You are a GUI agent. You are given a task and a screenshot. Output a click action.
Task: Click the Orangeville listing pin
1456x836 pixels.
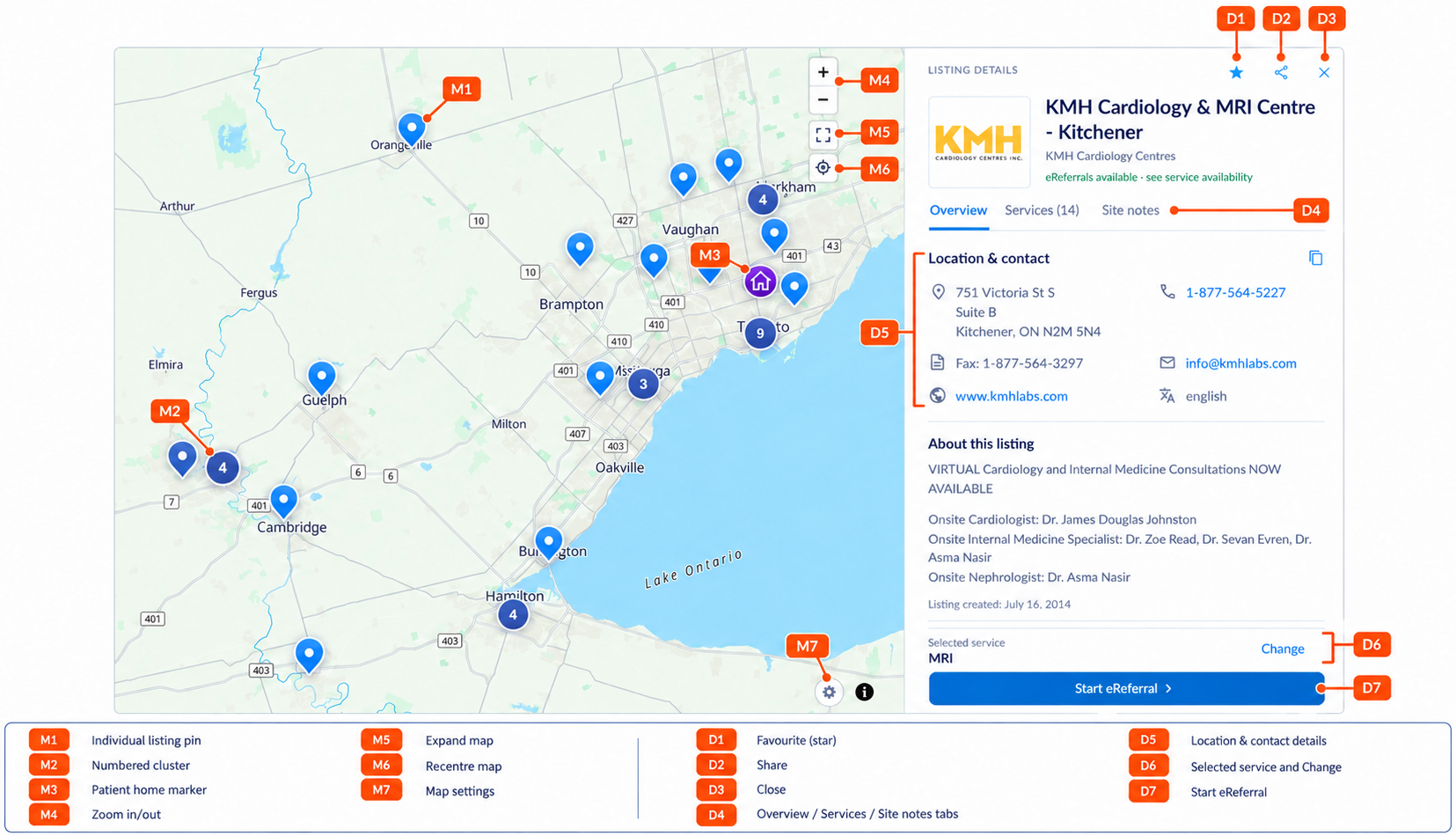tap(412, 129)
